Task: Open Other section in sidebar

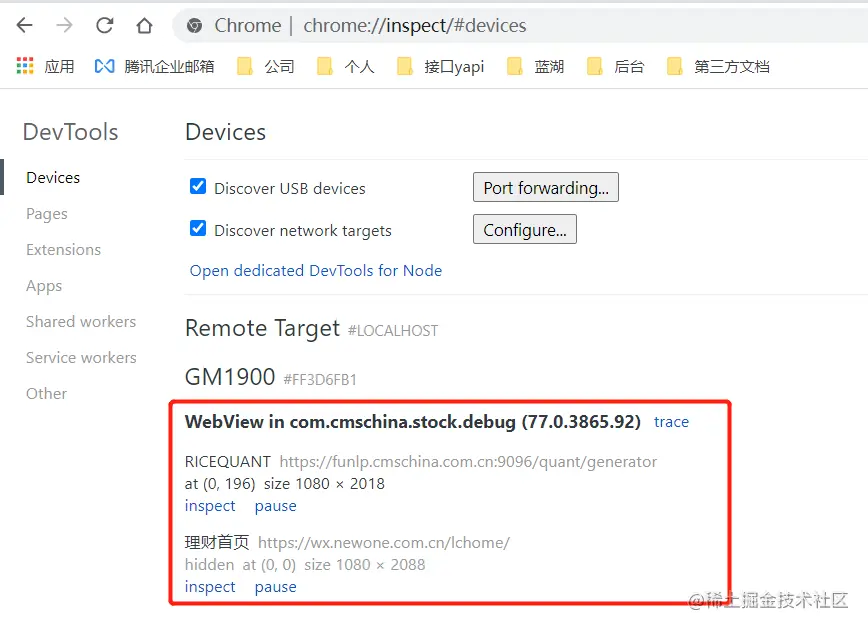Action: (46, 394)
